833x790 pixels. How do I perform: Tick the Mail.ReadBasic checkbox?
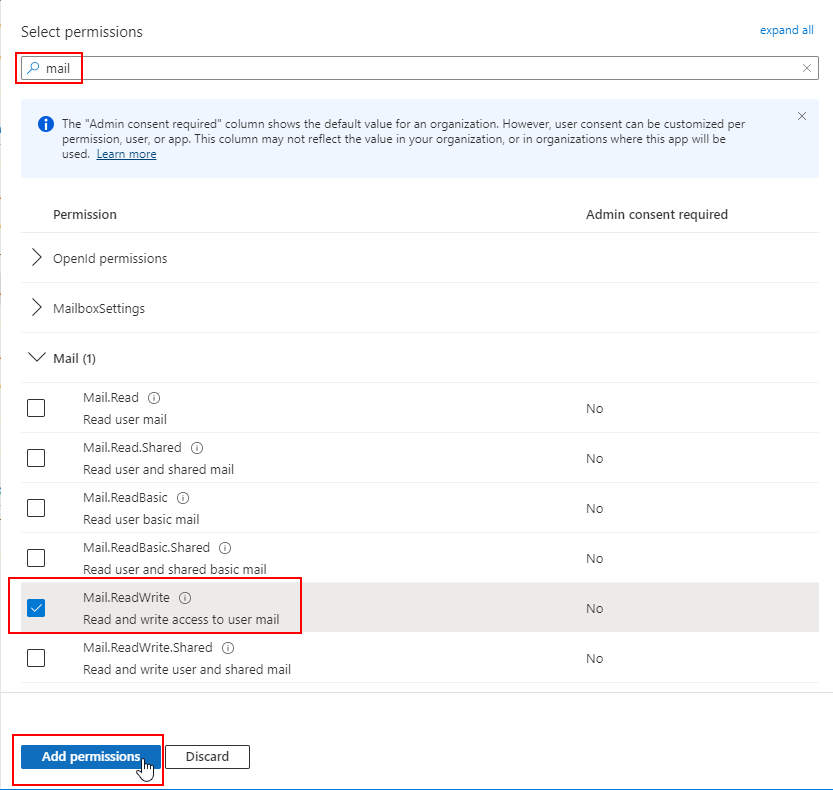pyautogui.click(x=36, y=508)
